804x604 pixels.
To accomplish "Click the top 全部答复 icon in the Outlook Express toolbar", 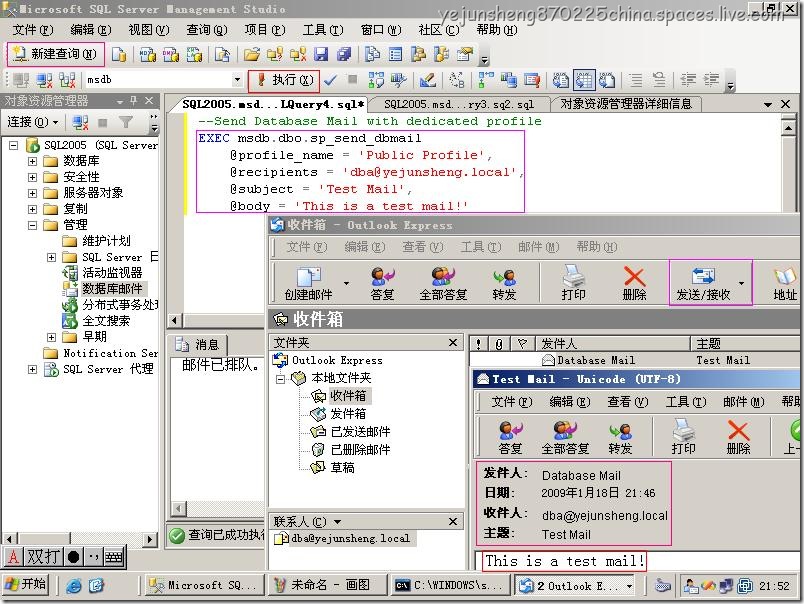I will click(443, 284).
